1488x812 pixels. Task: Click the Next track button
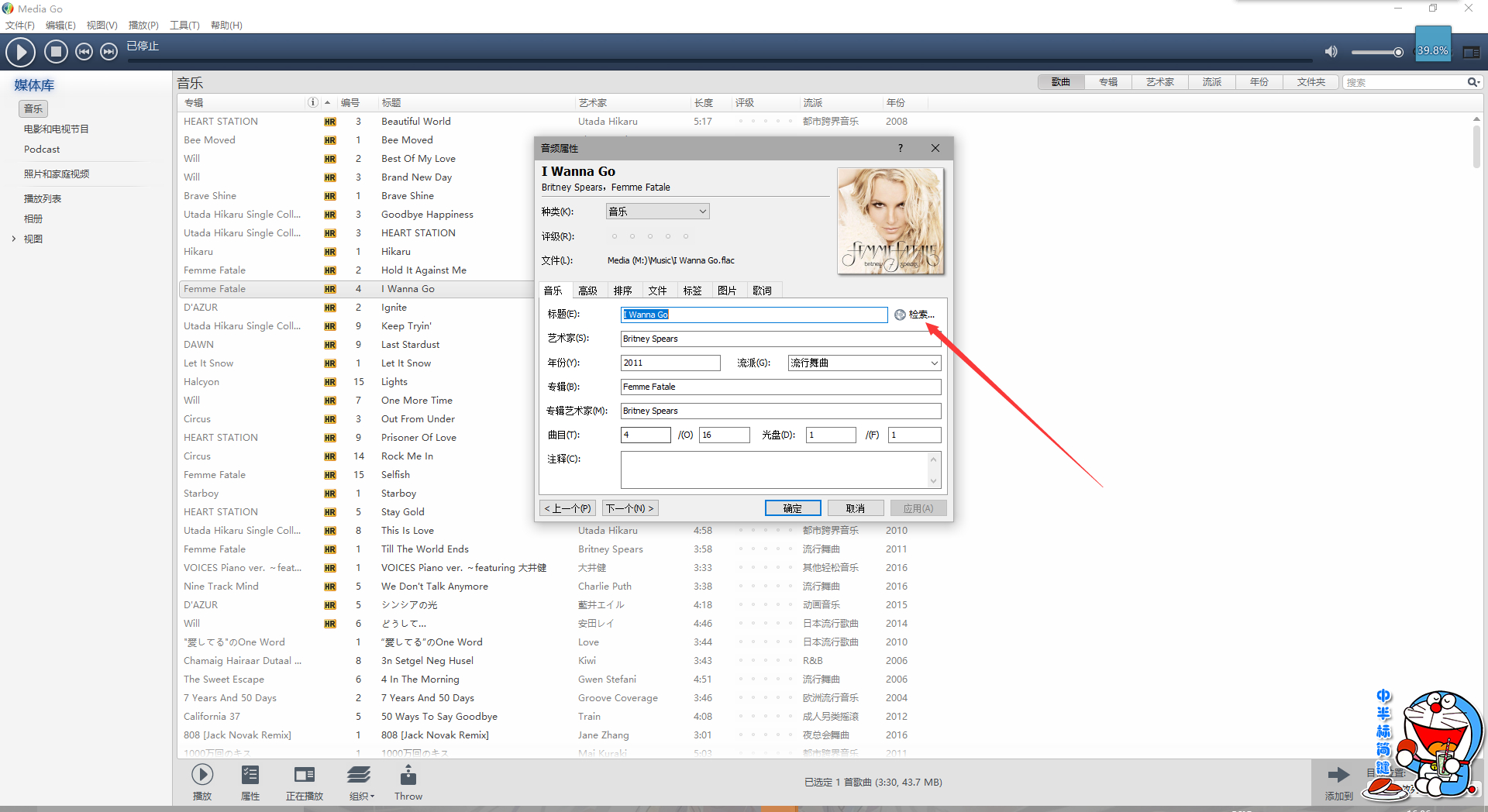109,52
